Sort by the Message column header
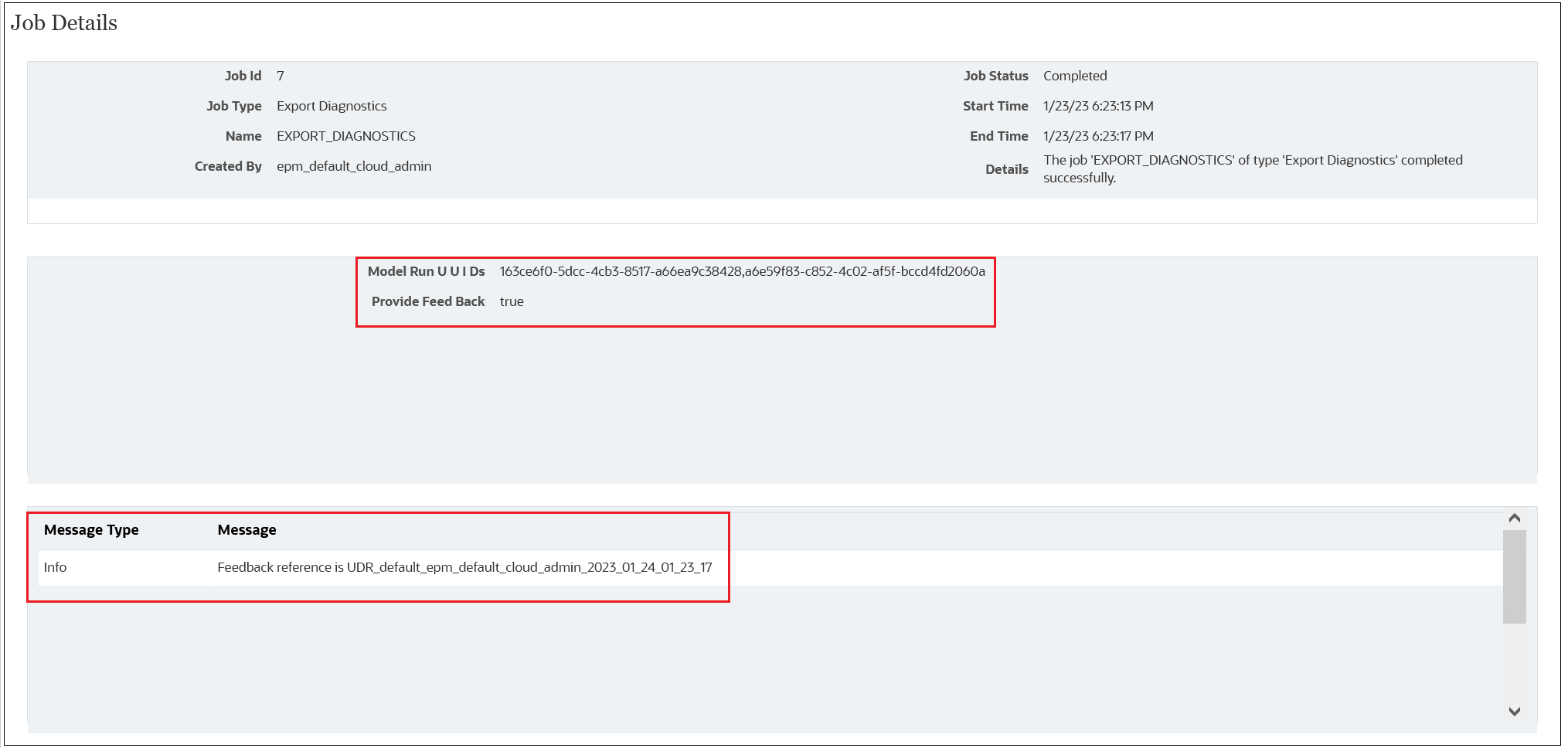Image resolution: width=1568 pixels, height=748 pixels. (x=246, y=529)
